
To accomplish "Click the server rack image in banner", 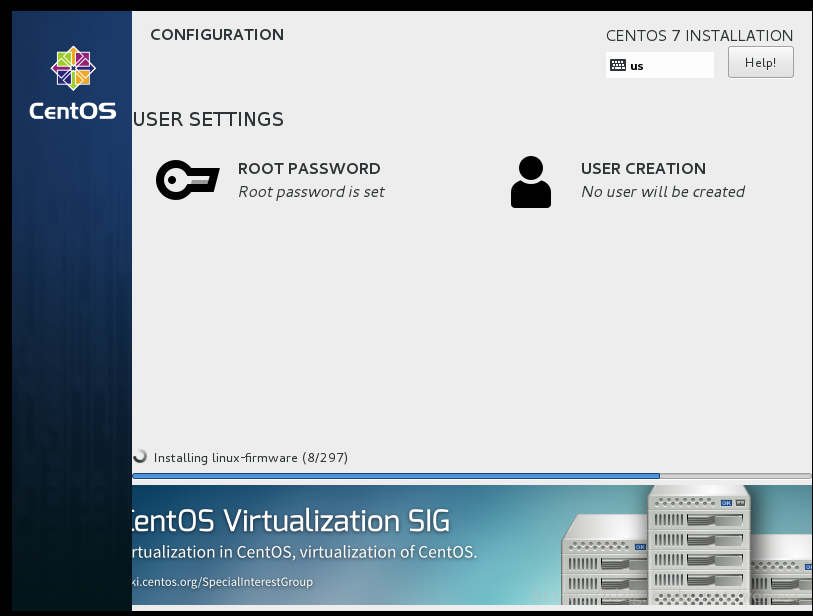I will pyautogui.click(x=686, y=545).
